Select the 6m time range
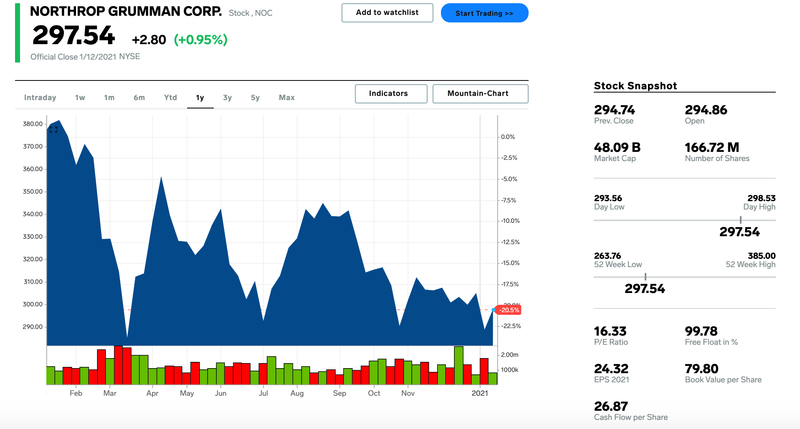The width and height of the screenshot is (800, 429). pos(139,97)
